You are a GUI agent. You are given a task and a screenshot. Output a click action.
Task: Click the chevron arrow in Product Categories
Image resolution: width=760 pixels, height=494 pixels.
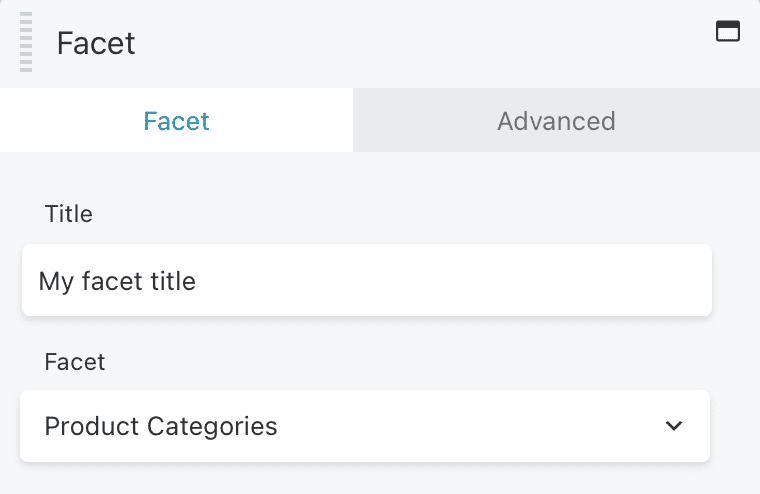674,426
